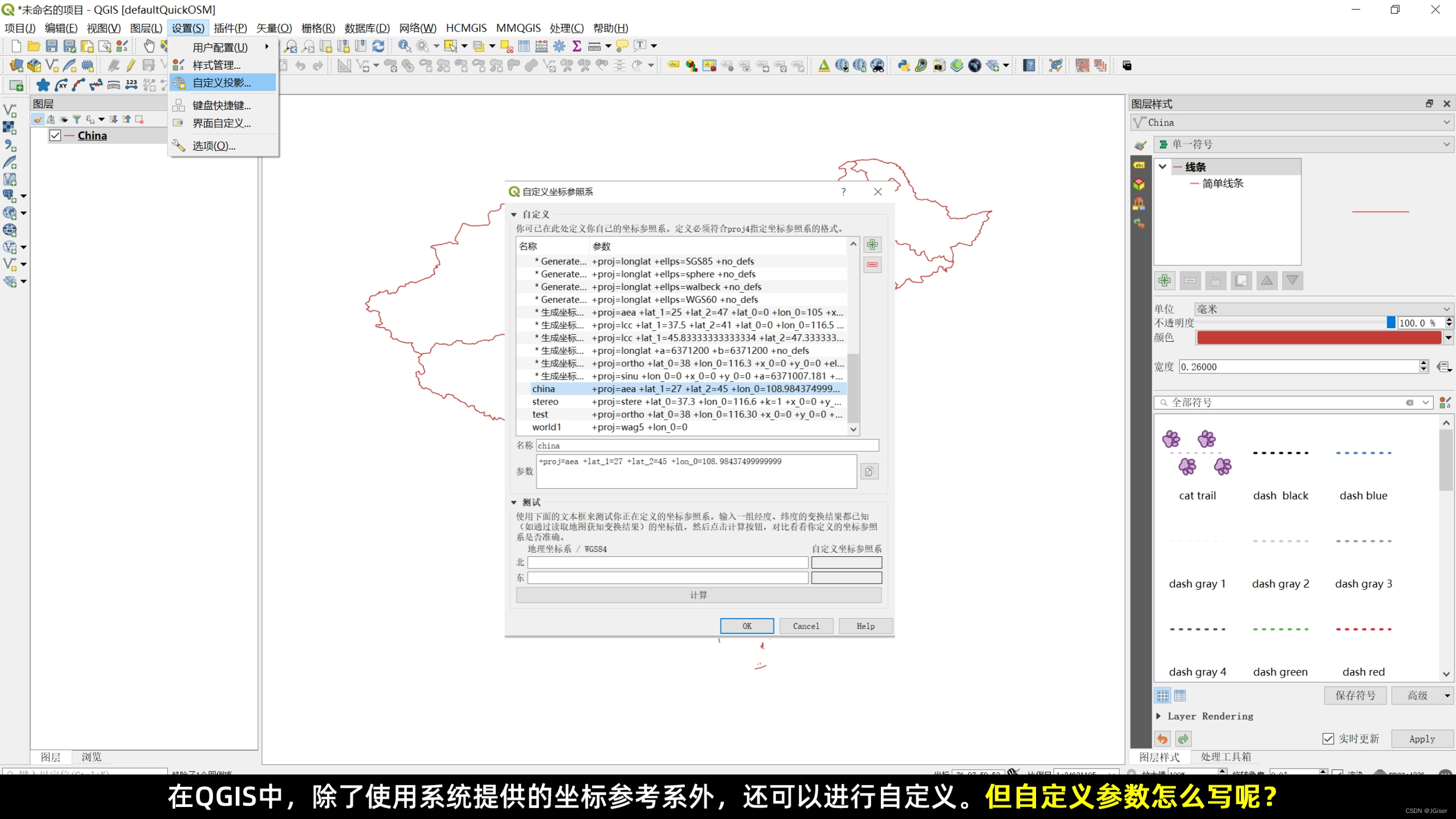Click the New Spreadsheet Layer icon
This screenshot has height=819, width=1456.
click(16, 85)
